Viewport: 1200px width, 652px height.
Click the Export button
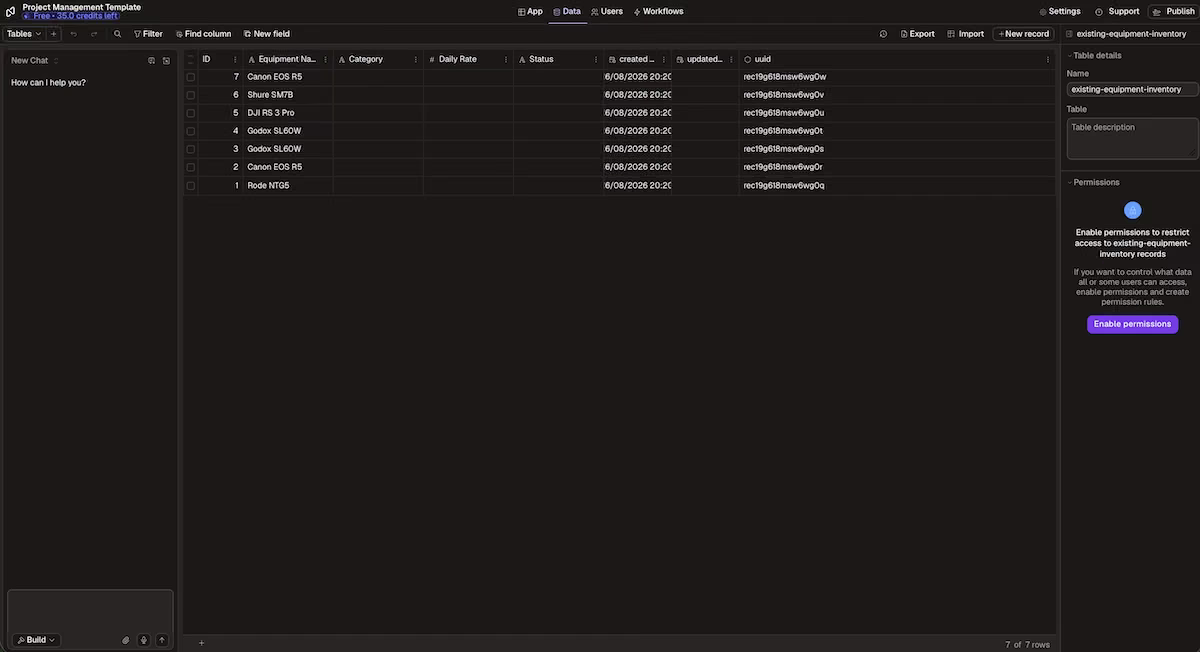coord(918,34)
